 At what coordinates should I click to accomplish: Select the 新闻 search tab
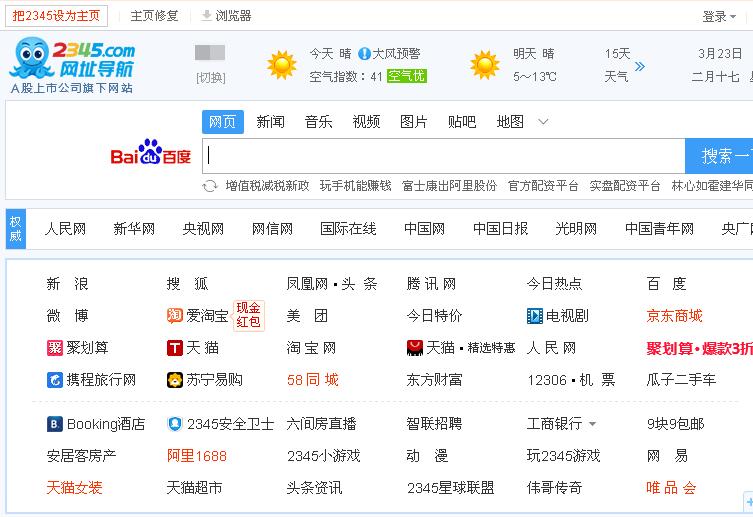[x=270, y=121]
